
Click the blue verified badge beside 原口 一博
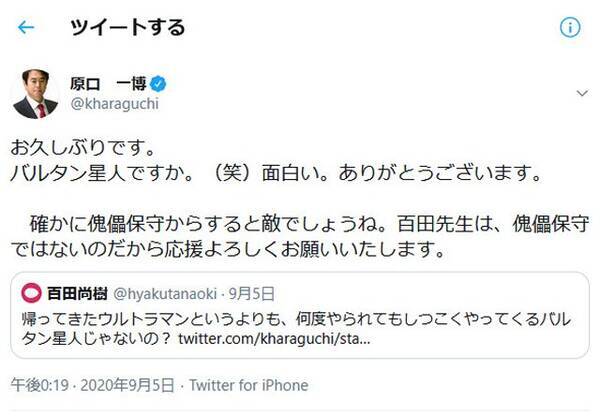point(156,83)
